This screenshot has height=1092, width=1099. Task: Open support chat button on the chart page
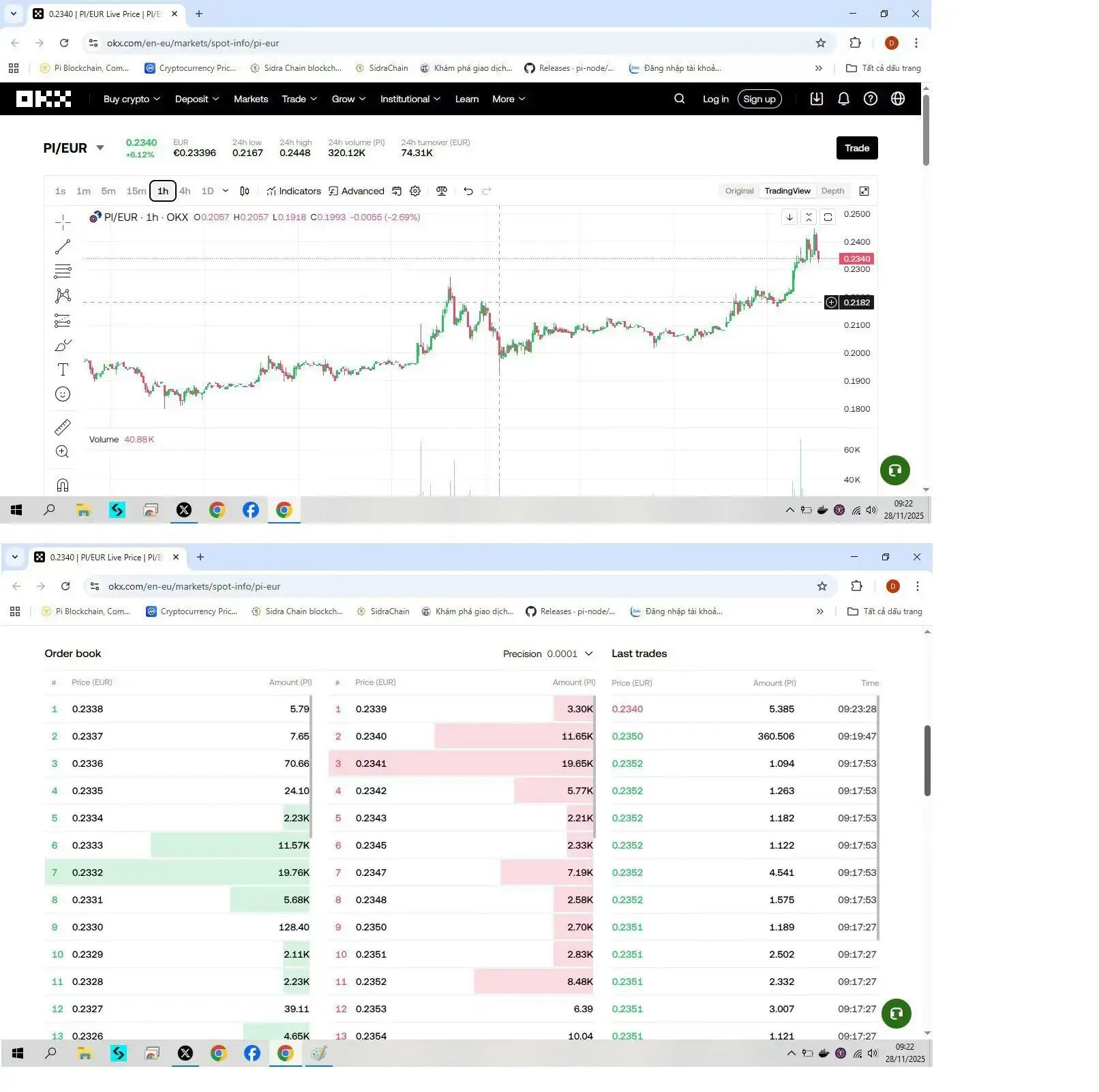(895, 470)
